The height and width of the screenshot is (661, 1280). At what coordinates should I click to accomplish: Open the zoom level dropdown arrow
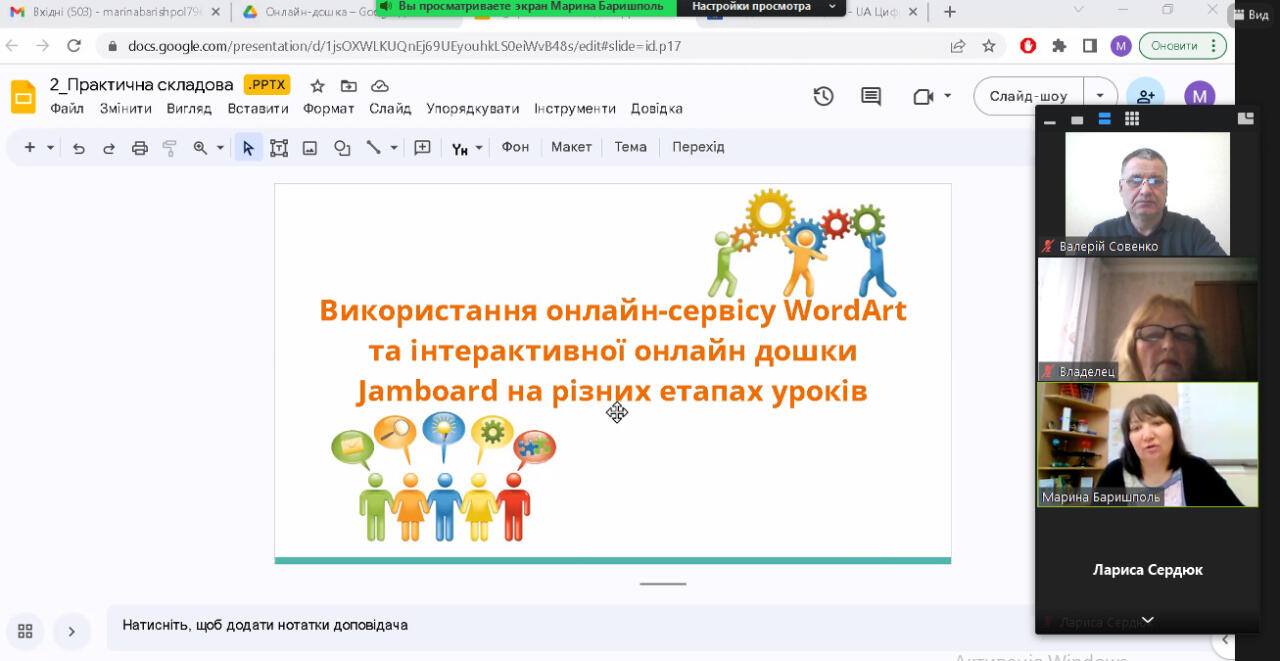[220, 148]
